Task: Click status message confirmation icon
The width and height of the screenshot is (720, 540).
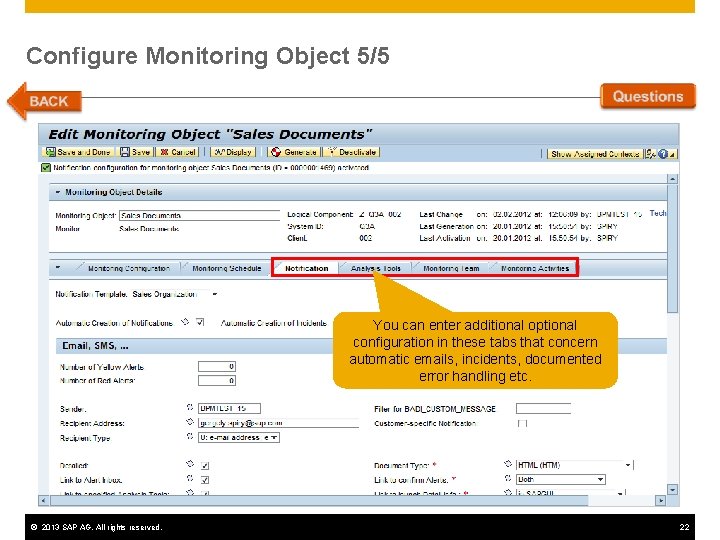Action: pos(45,168)
